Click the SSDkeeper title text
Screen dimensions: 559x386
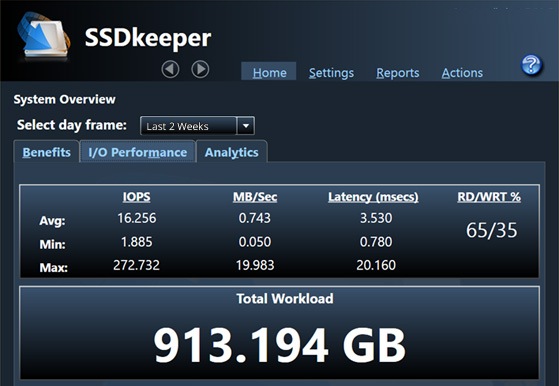(148, 38)
